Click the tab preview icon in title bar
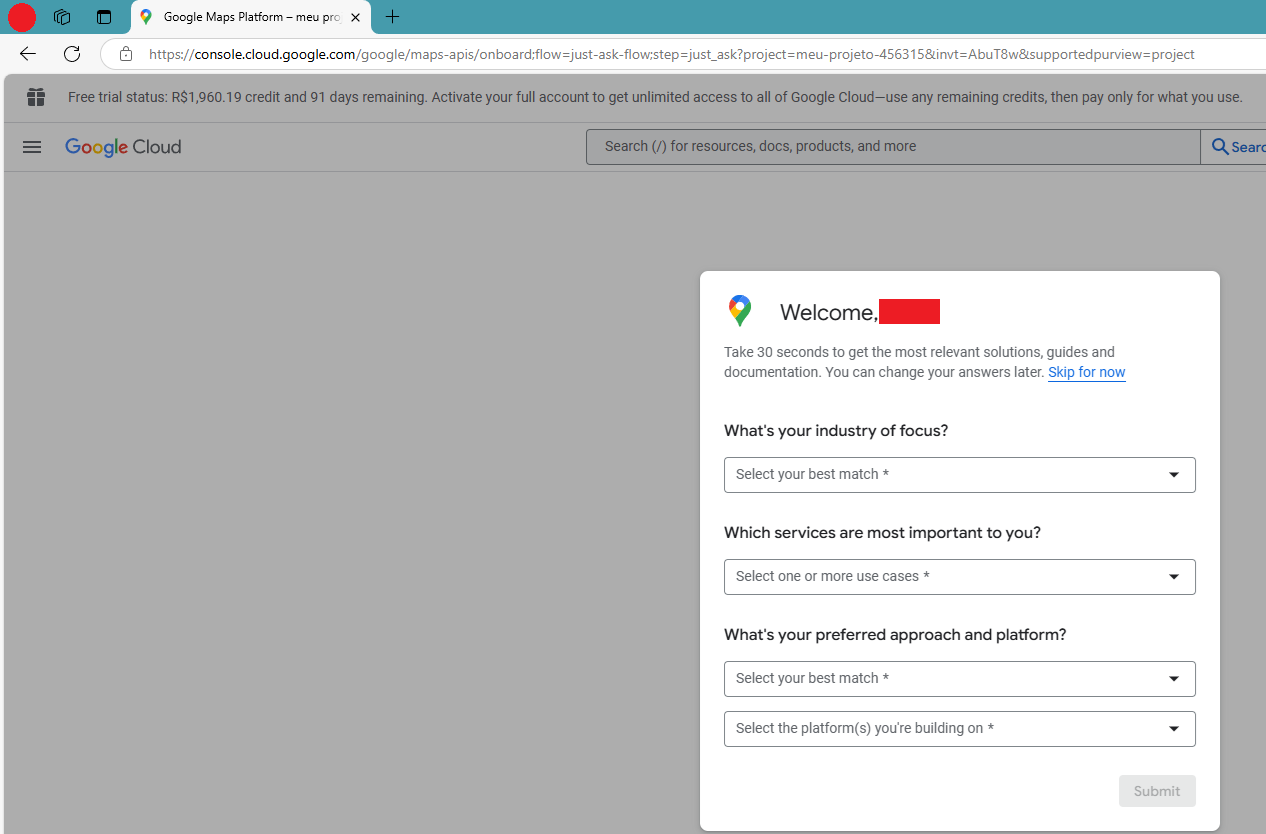The height and width of the screenshot is (834, 1266). 103,16
